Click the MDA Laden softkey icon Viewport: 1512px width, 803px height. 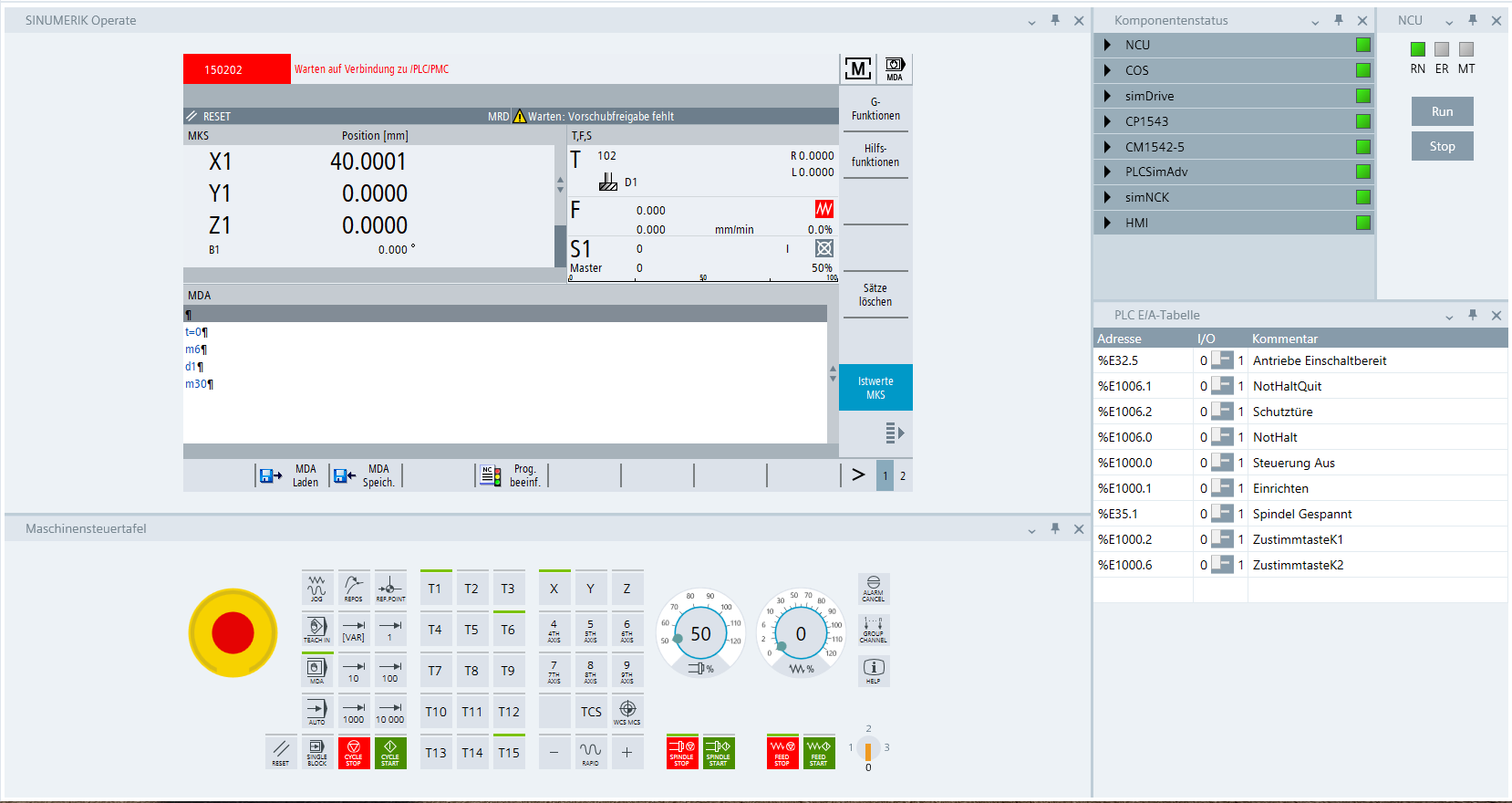[272, 475]
